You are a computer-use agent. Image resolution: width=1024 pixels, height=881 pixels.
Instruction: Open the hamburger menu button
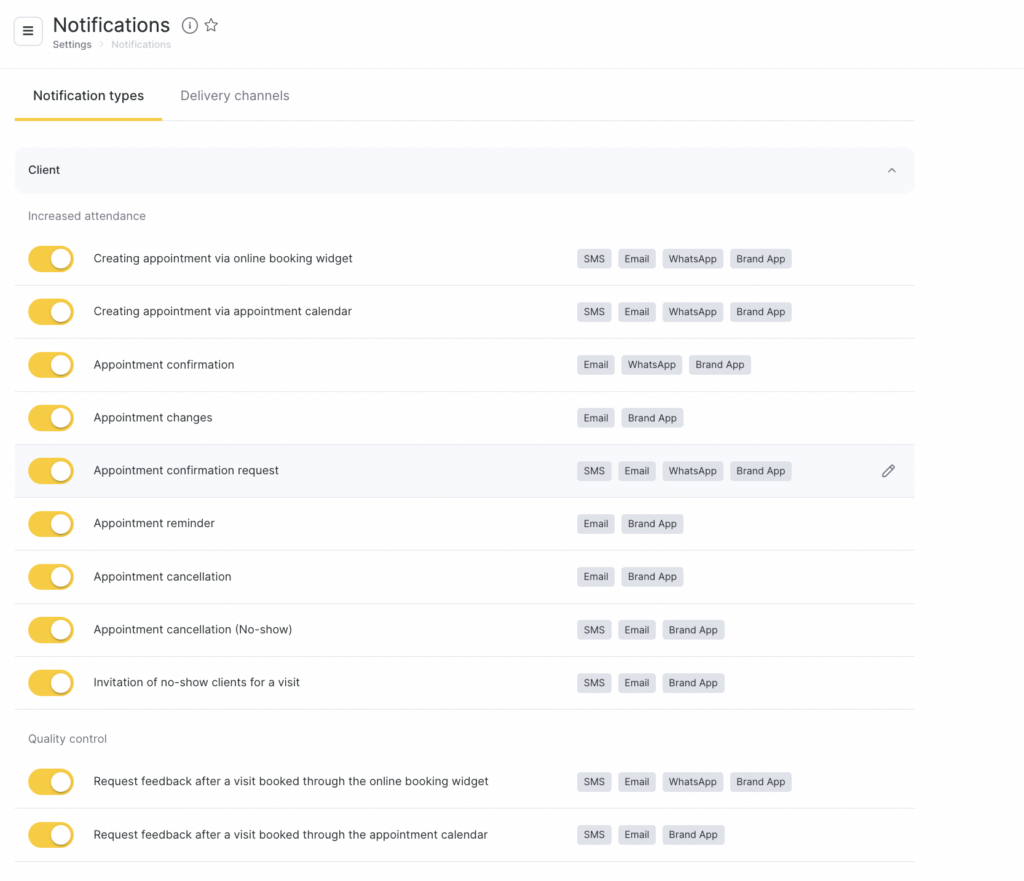(x=28, y=31)
